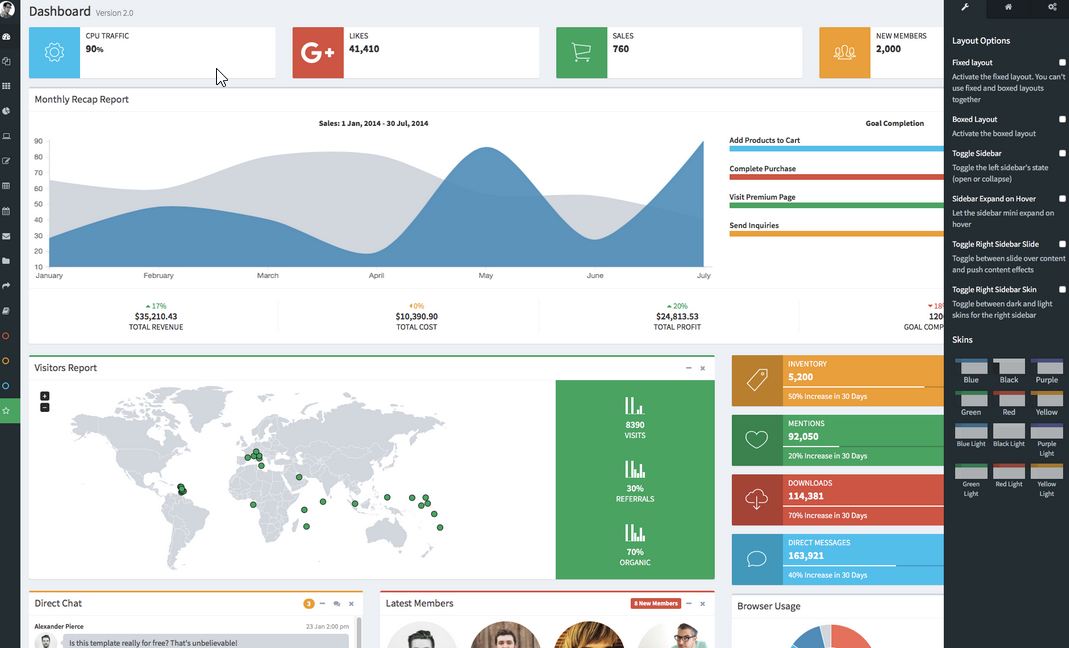
Task: Click the Add Products to Cart progress bar
Action: coord(837,149)
